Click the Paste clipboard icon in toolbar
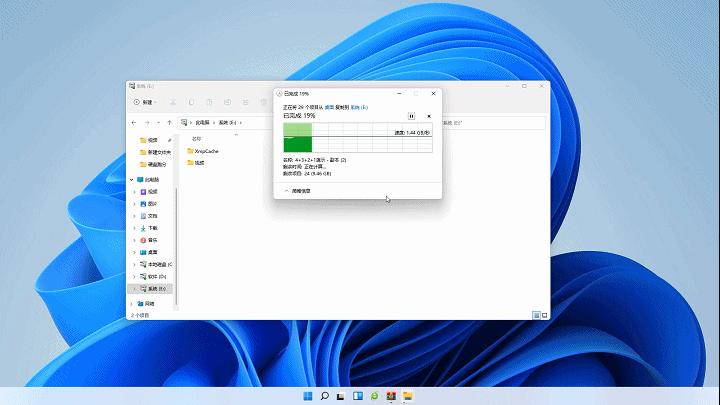Image resolution: width=720 pixels, height=405 pixels. point(209,102)
